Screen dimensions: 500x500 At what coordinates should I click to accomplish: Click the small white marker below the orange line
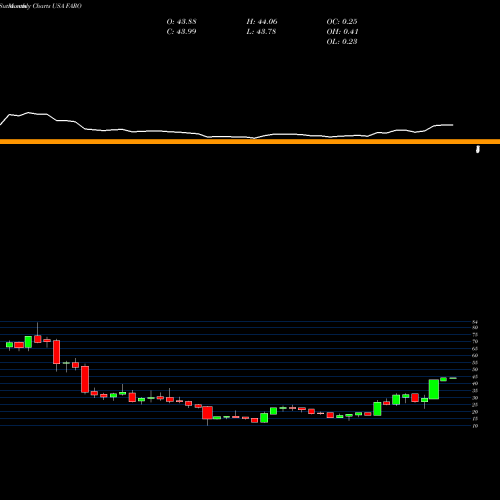[478, 149]
